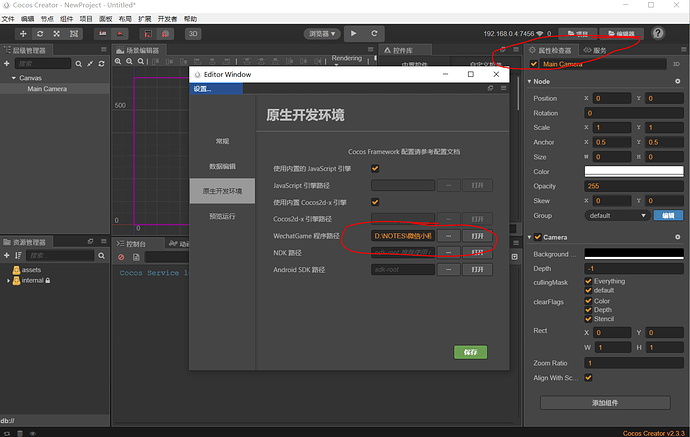This screenshot has height=437, width=690.
Task: Toggle Align With Screen checkbox
Action: (588, 378)
